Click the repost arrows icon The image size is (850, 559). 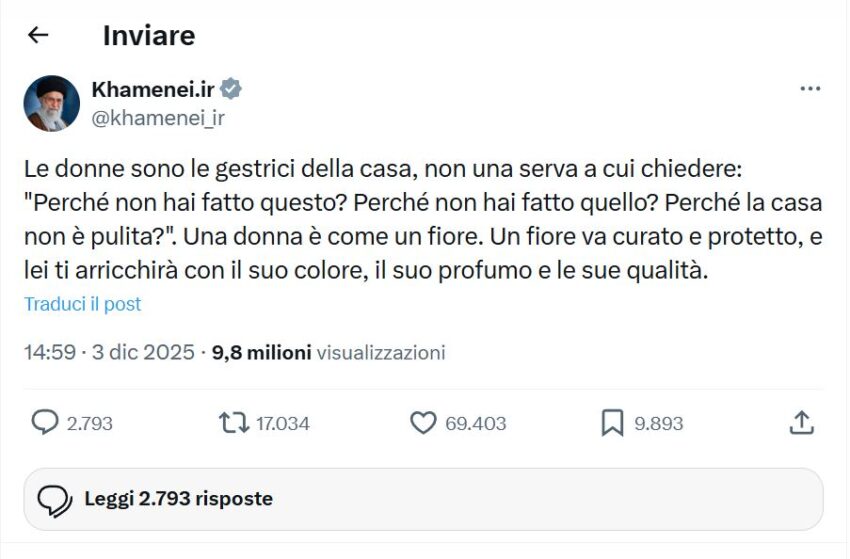232,423
